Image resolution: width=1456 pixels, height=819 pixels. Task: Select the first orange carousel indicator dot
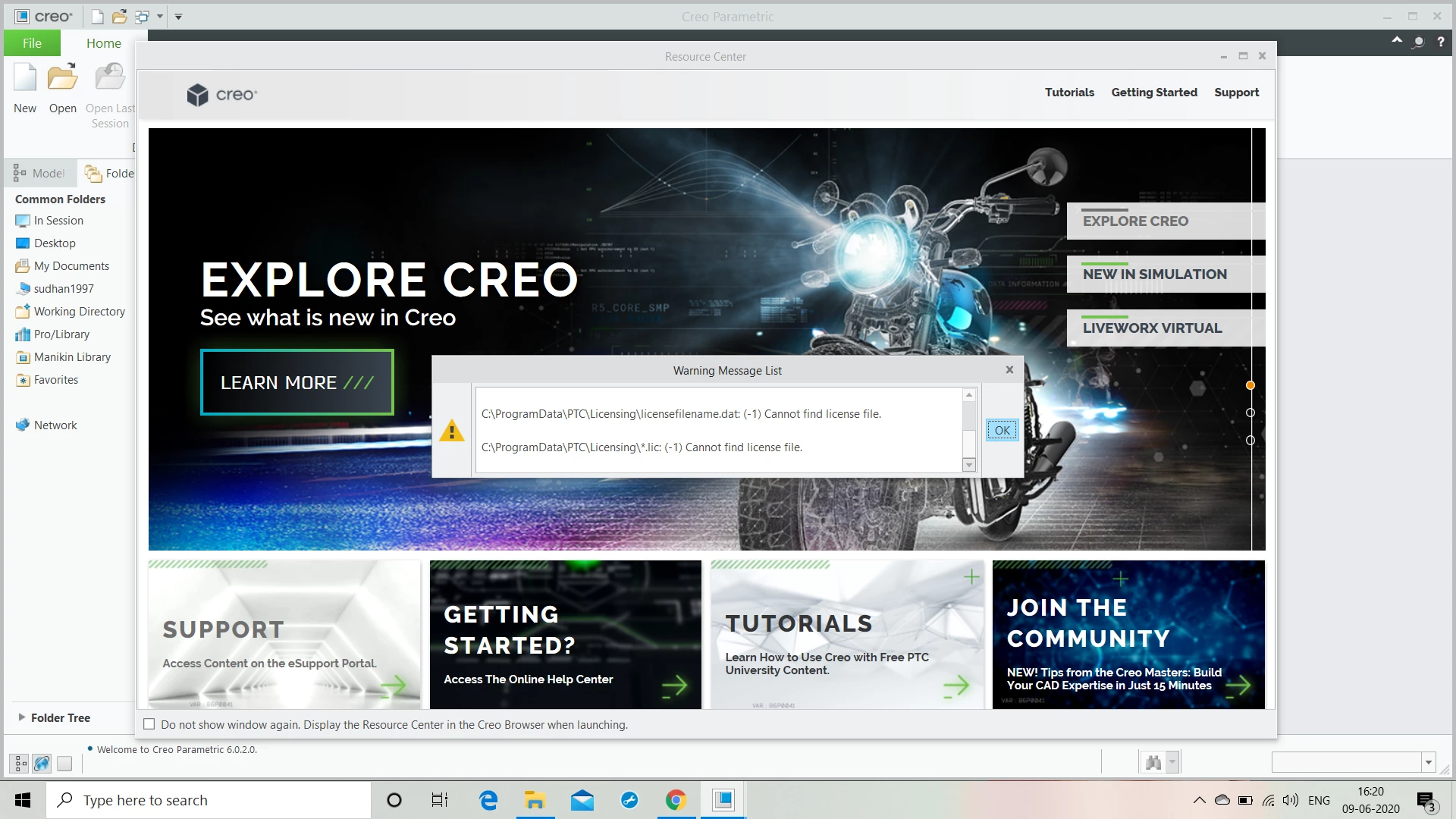tap(1250, 385)
